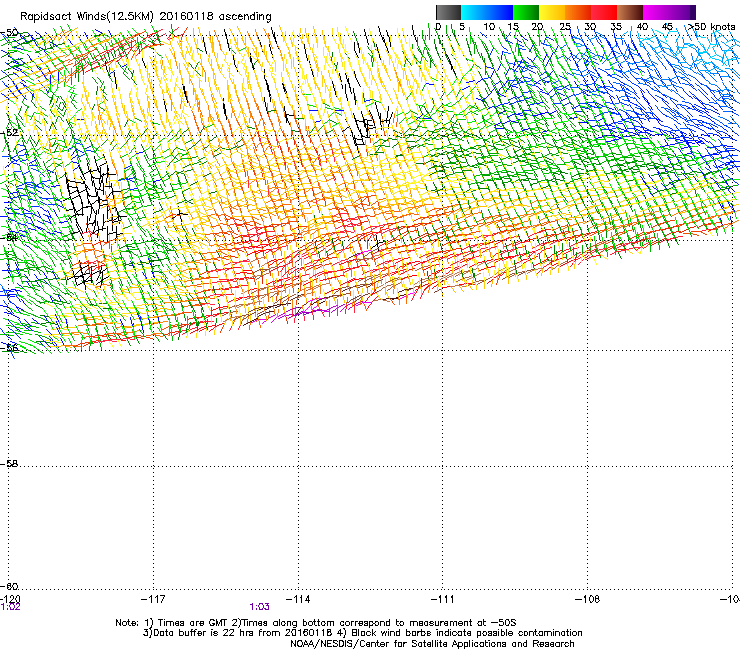Click the purple 1:02 time stamp
This screenshot has width=740, height=650.
(x=10, y=607)
